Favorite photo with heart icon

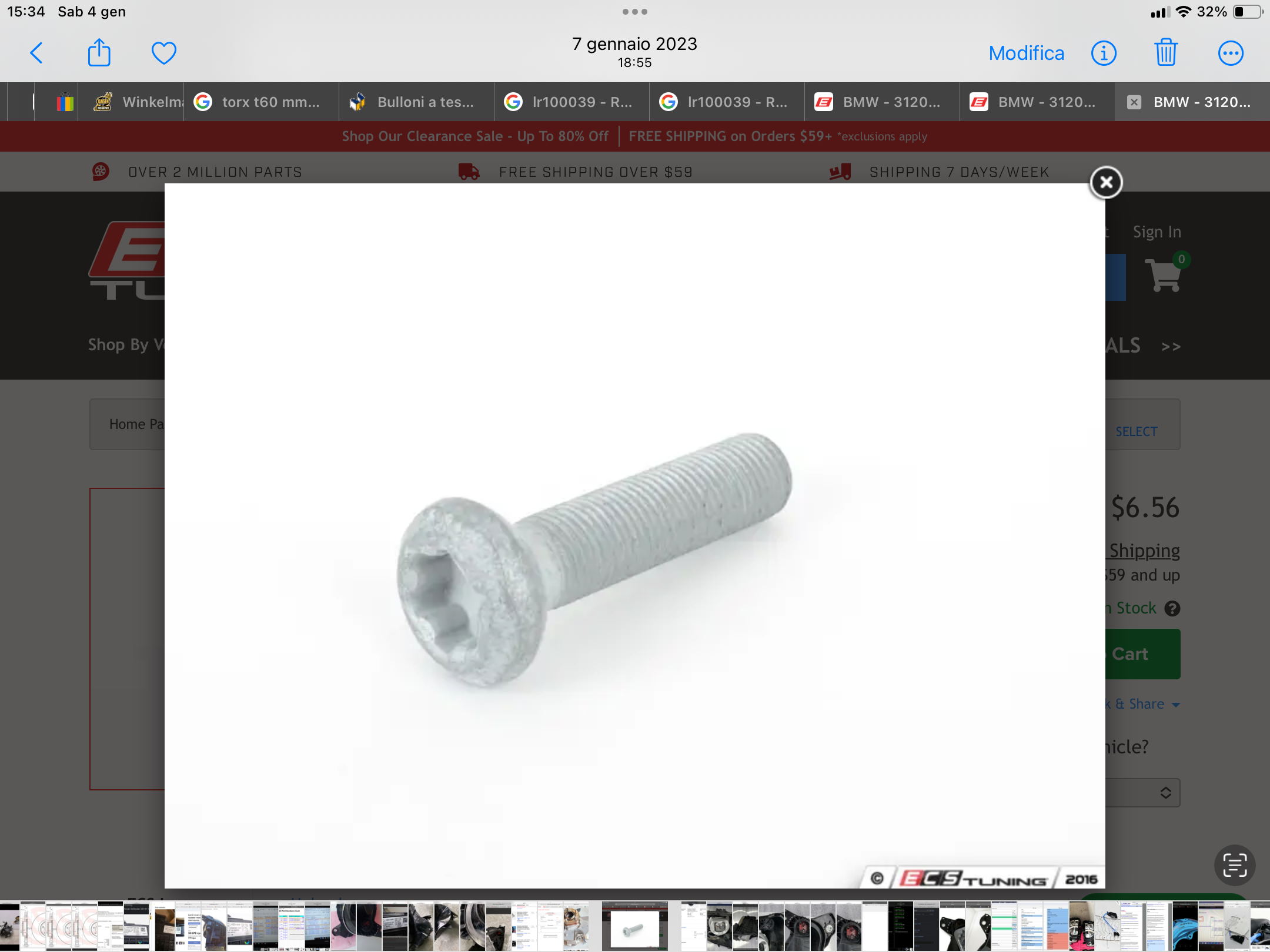click(x=163, y=53)
